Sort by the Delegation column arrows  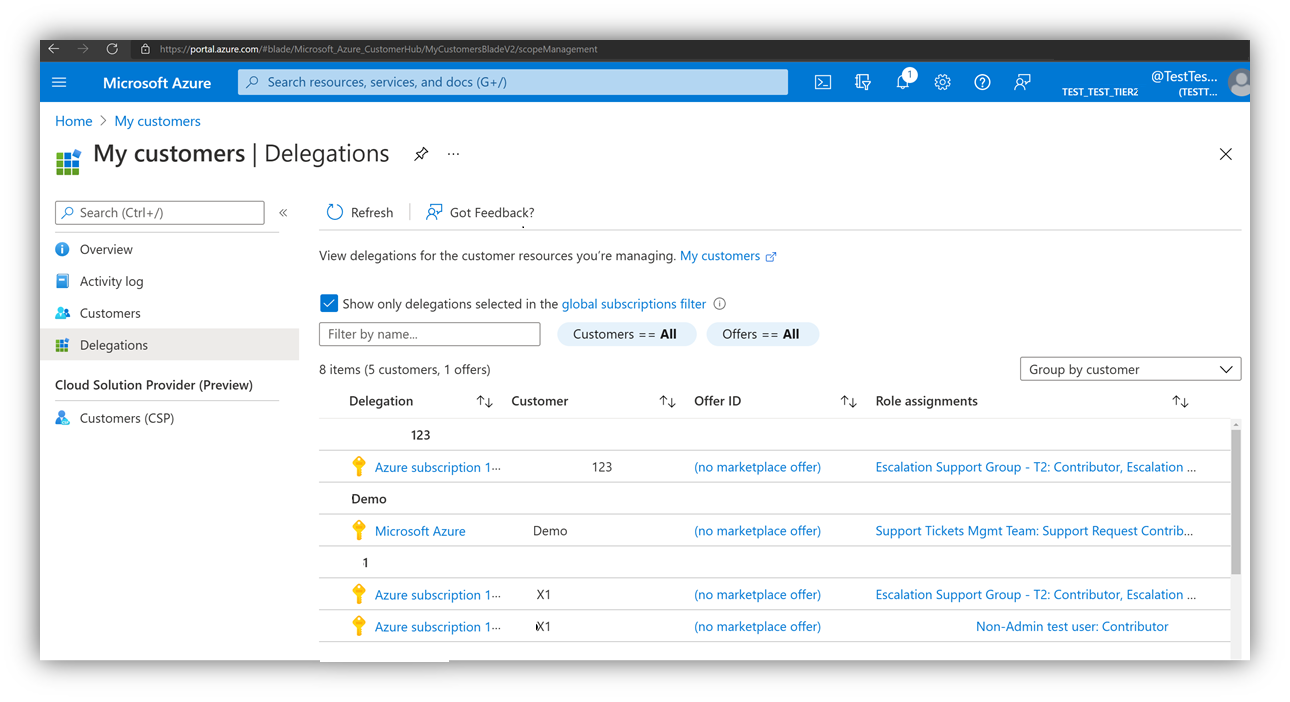(x=485, y=401)
